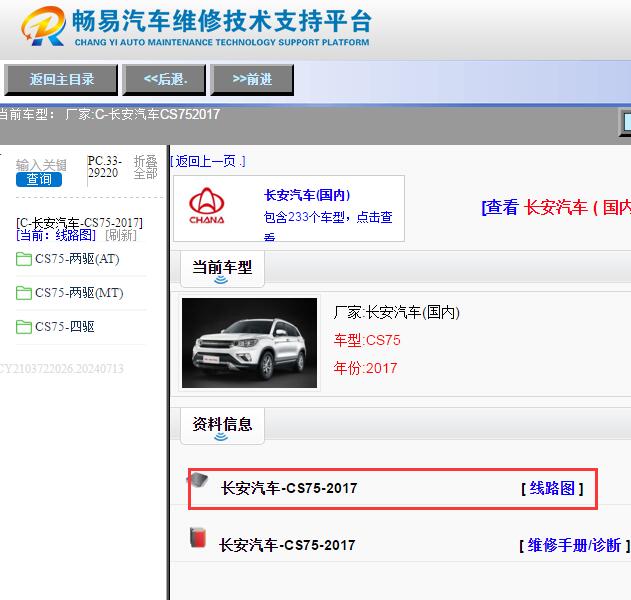
Task: Click 折叠全部 to collapse all
Action: tap(145, 167)
